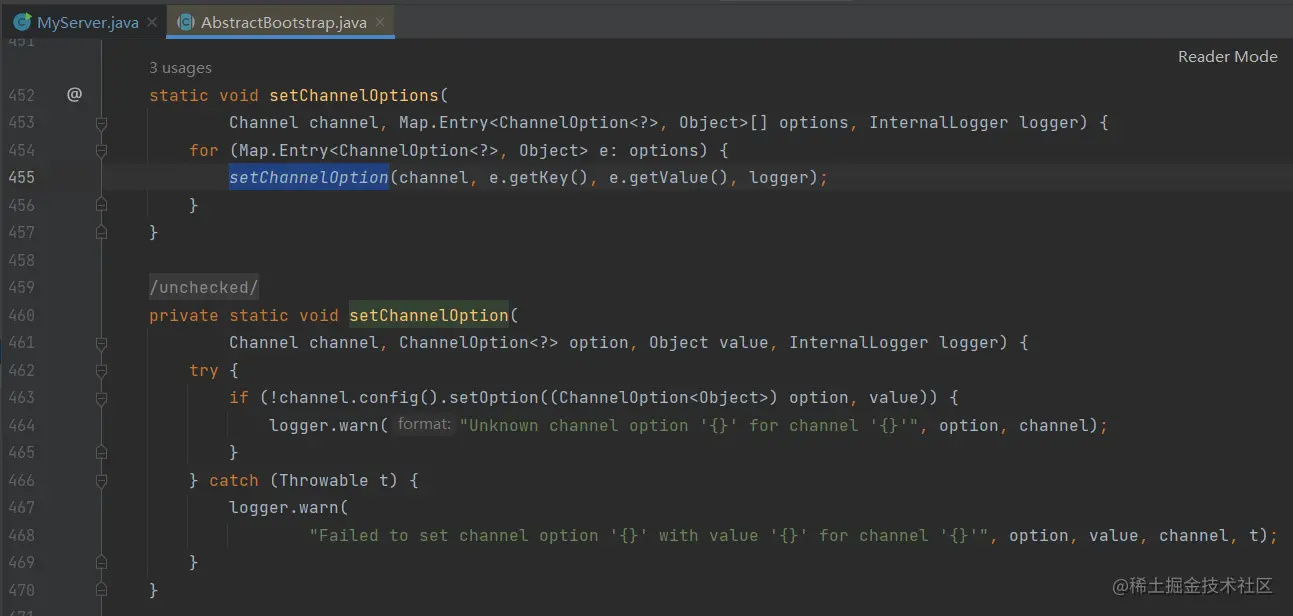Image resolution: width=1293 pixels, height=616 pixels.
Task: Click 'InternalLogger' on line 453
Action: (x=939, y=123)
